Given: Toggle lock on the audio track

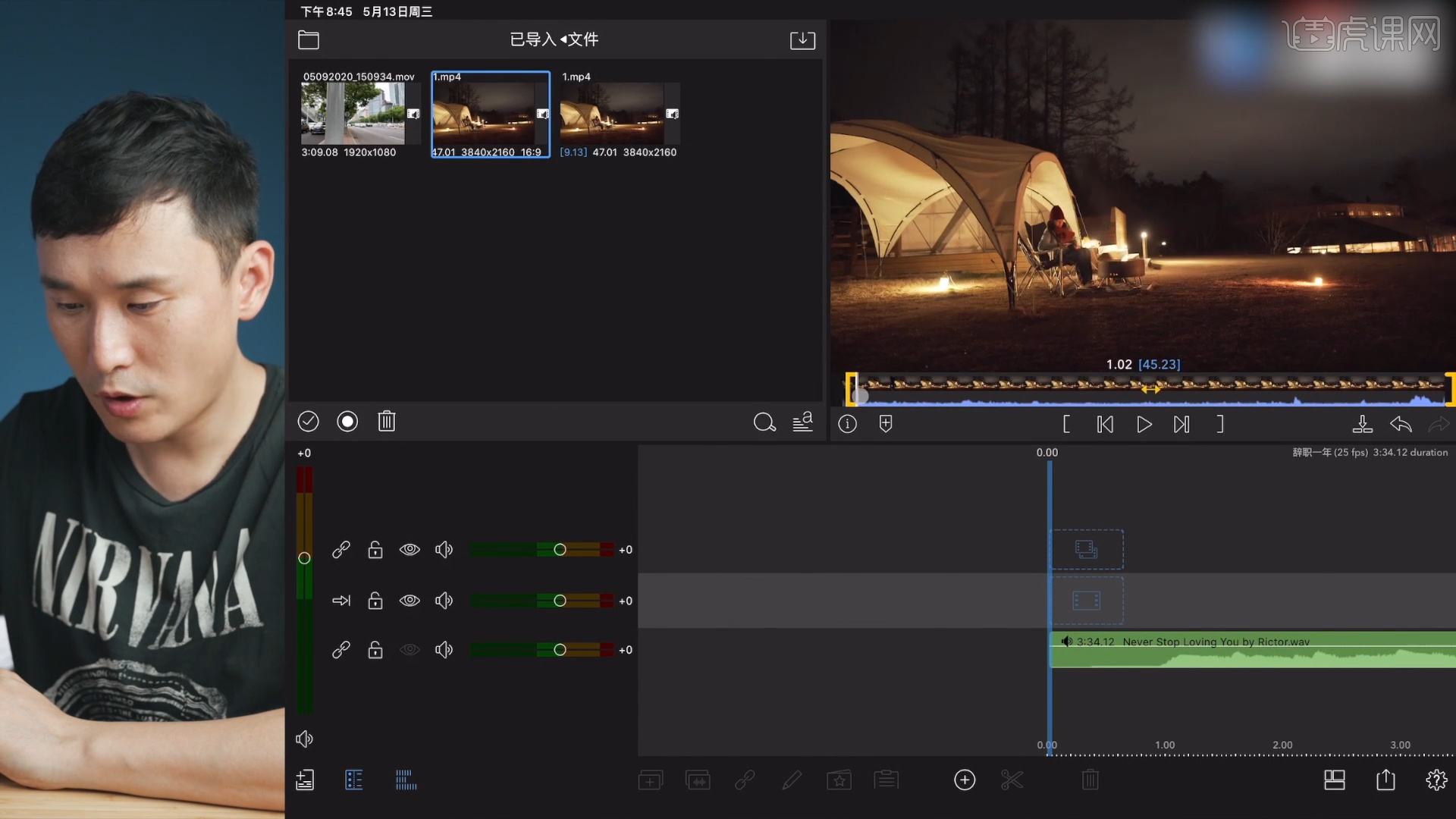Looking at the screenshot, I should tap(375, 650).
